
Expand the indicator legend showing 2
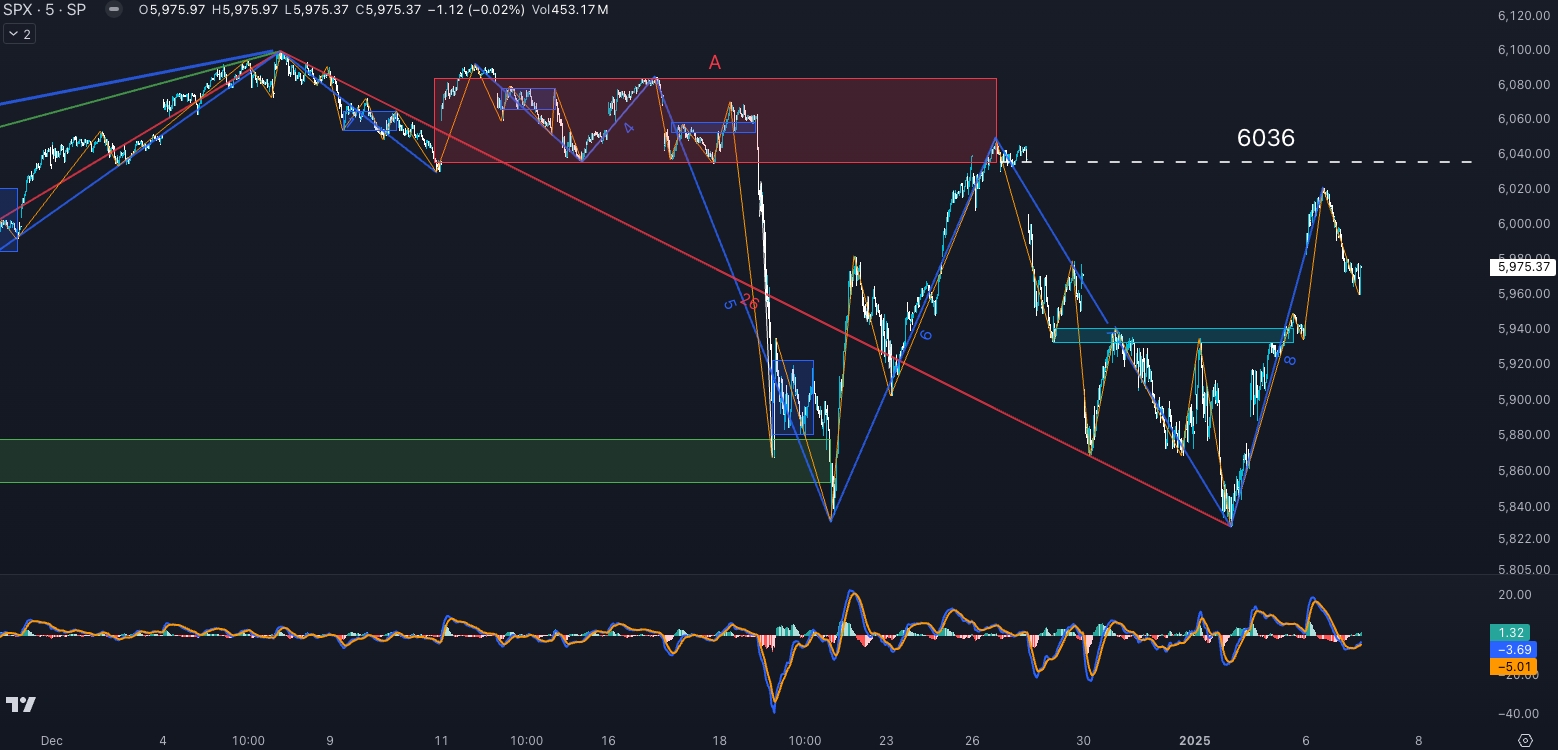[19, 34]
